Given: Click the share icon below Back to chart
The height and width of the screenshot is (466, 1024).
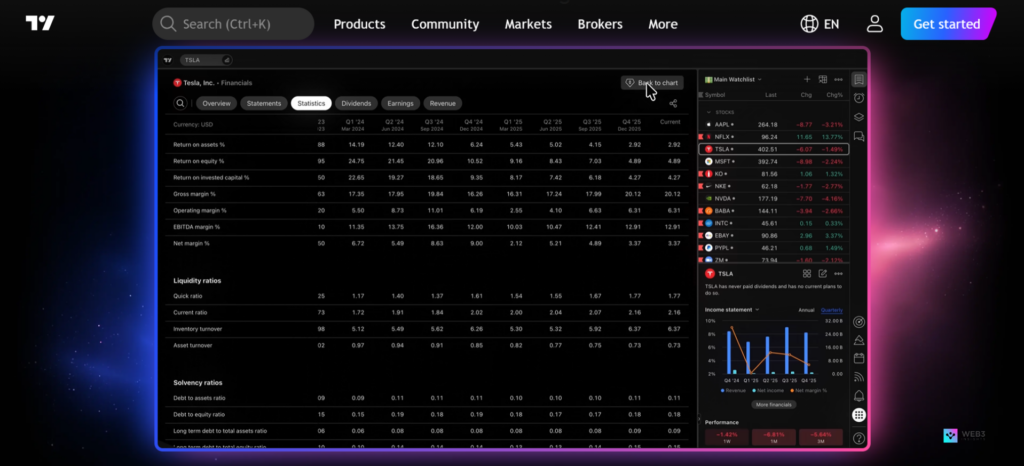Looking at the screenshot, I should coord(673,103).
